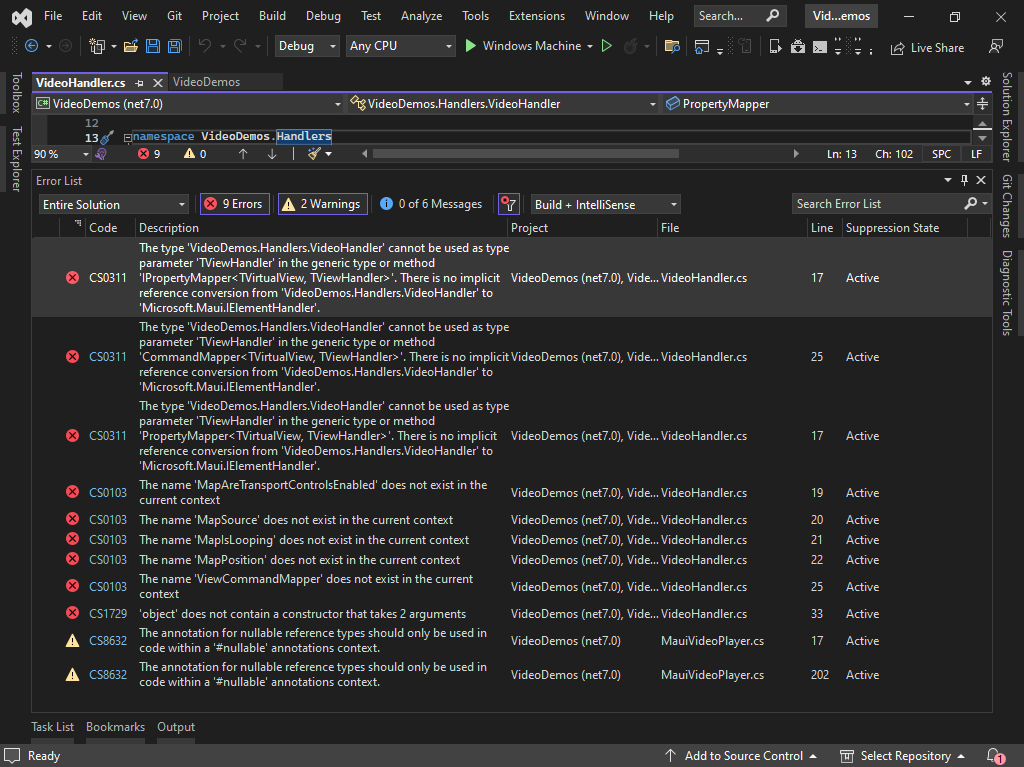The width and height of the screenshot is (1024, 767).
Task: Click the Undo icon in the toolbar
Action: click(206, 45)
